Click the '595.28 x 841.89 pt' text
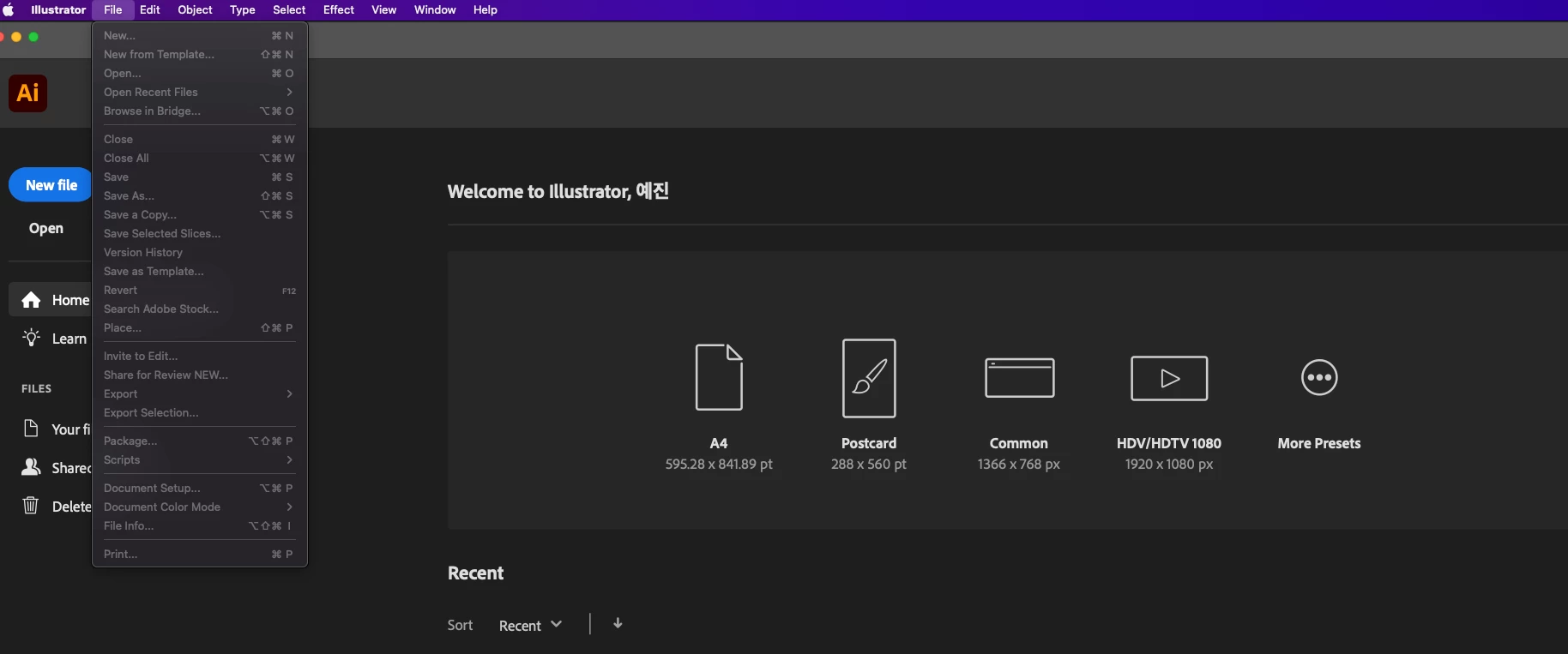This screenshot has width=1568, height=654. point(719,464)
